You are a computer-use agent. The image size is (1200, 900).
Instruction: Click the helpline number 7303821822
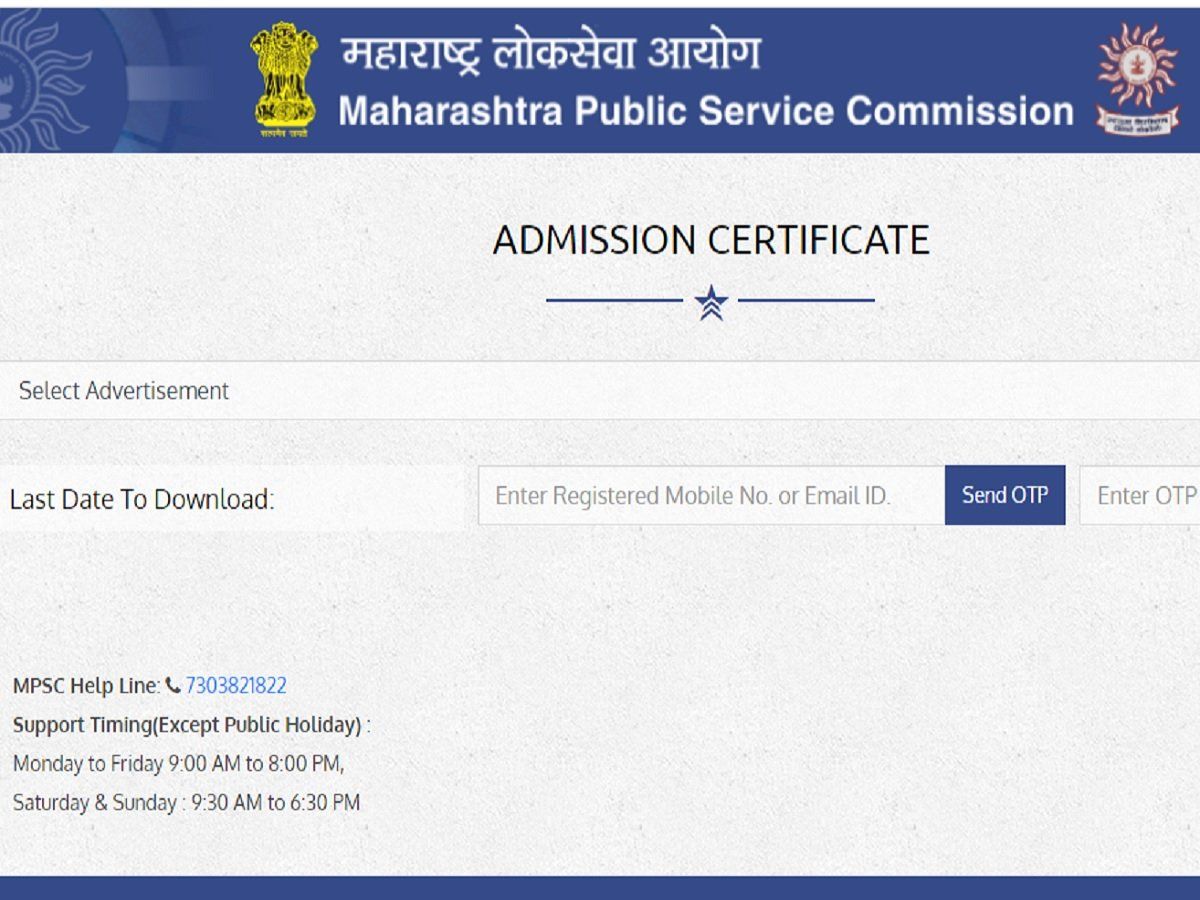click(x=236, y=685)
